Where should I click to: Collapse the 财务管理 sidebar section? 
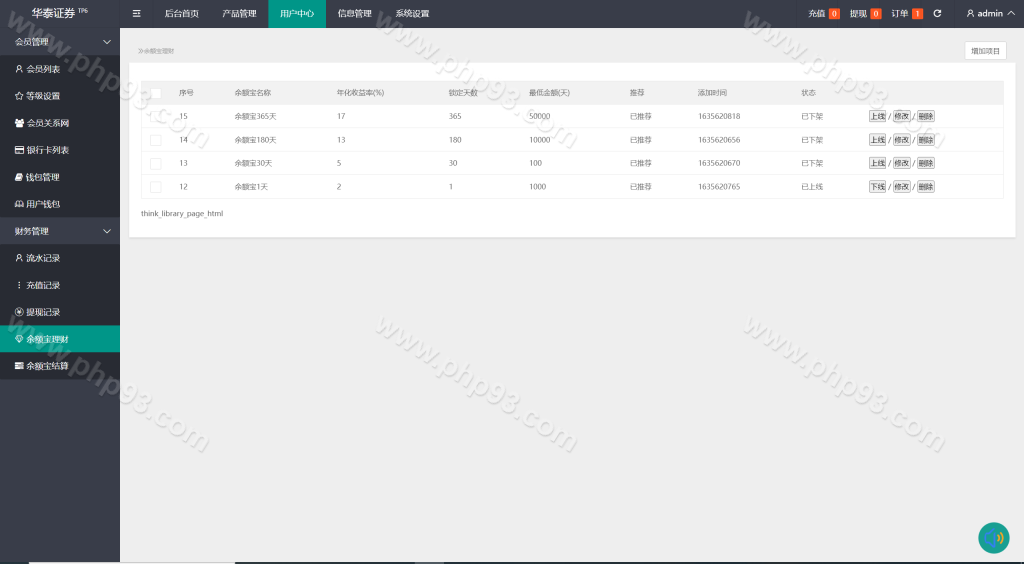(x=107, y=231)
